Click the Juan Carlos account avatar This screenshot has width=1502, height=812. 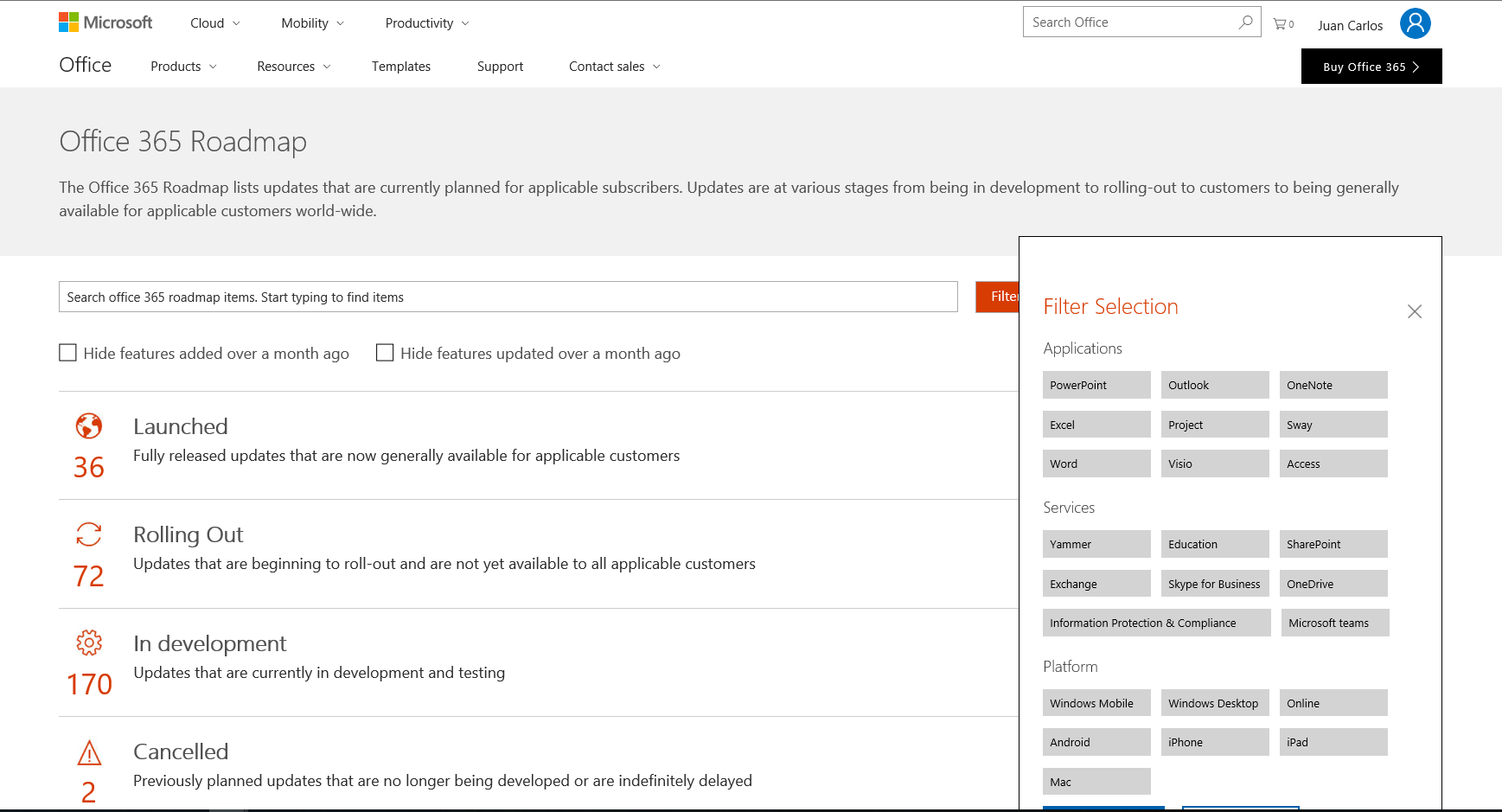coord(1415,23)
